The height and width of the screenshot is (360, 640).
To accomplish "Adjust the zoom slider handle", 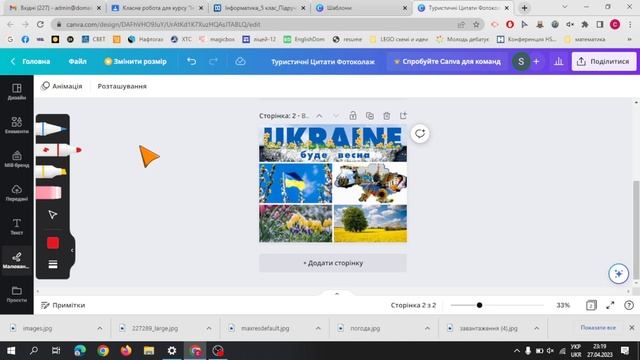I will (x=480, y=305).
